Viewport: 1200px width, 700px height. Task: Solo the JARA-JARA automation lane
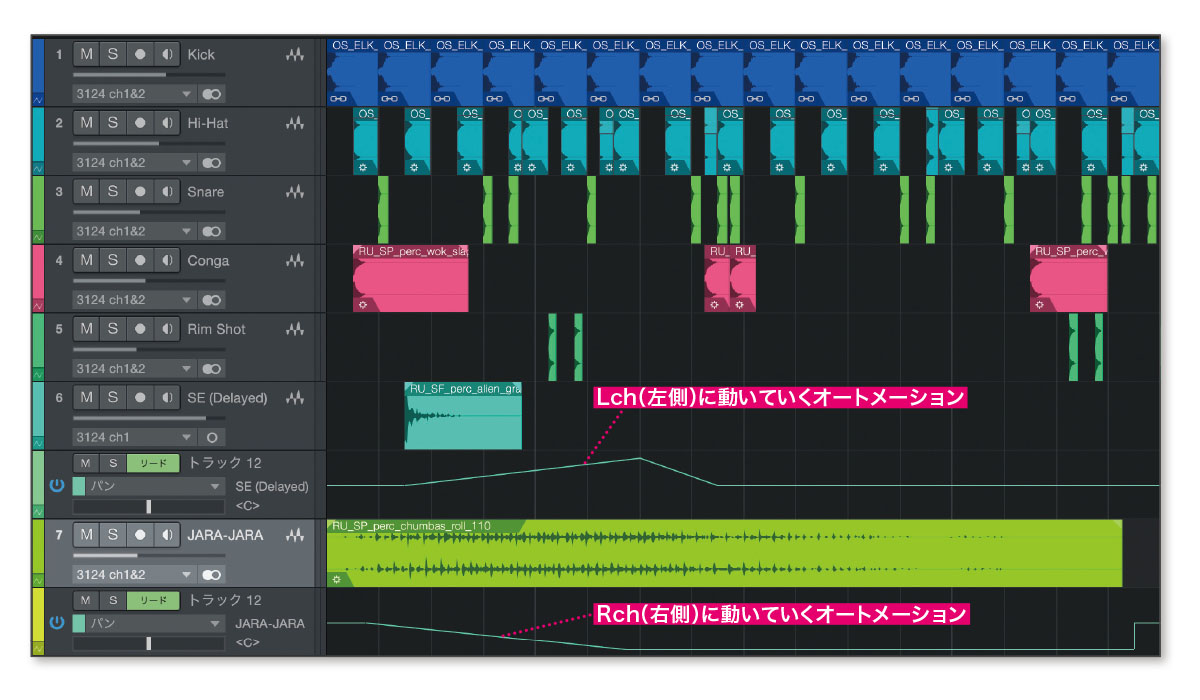coord(113,601)
